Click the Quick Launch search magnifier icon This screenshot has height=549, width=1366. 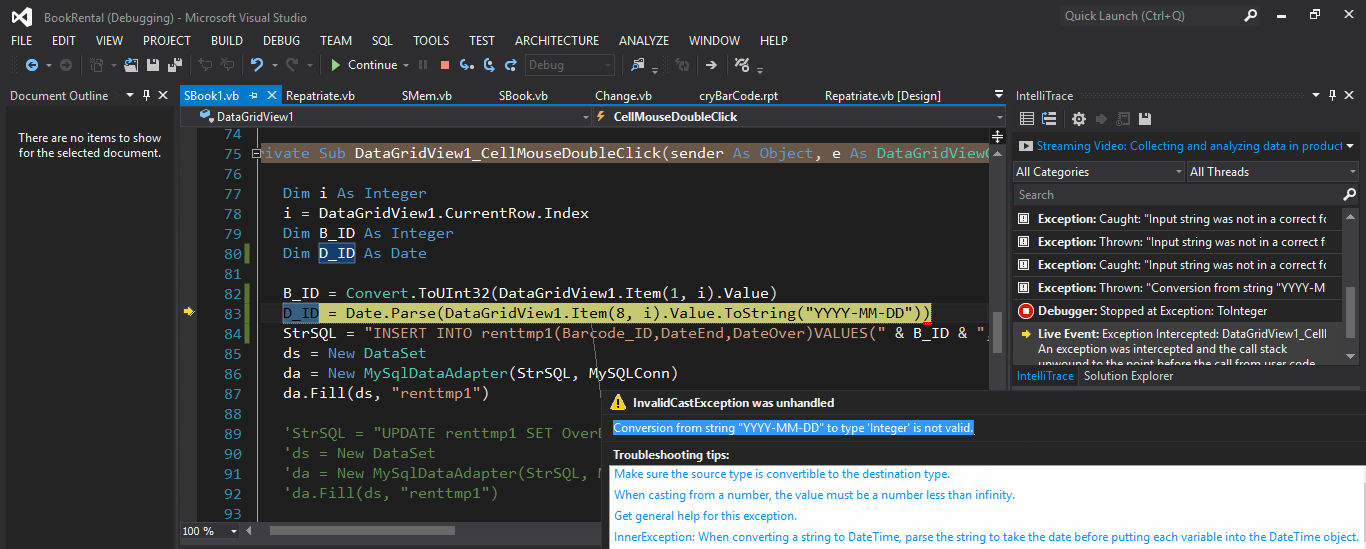pyautogui.click(x=1251, y=15)
